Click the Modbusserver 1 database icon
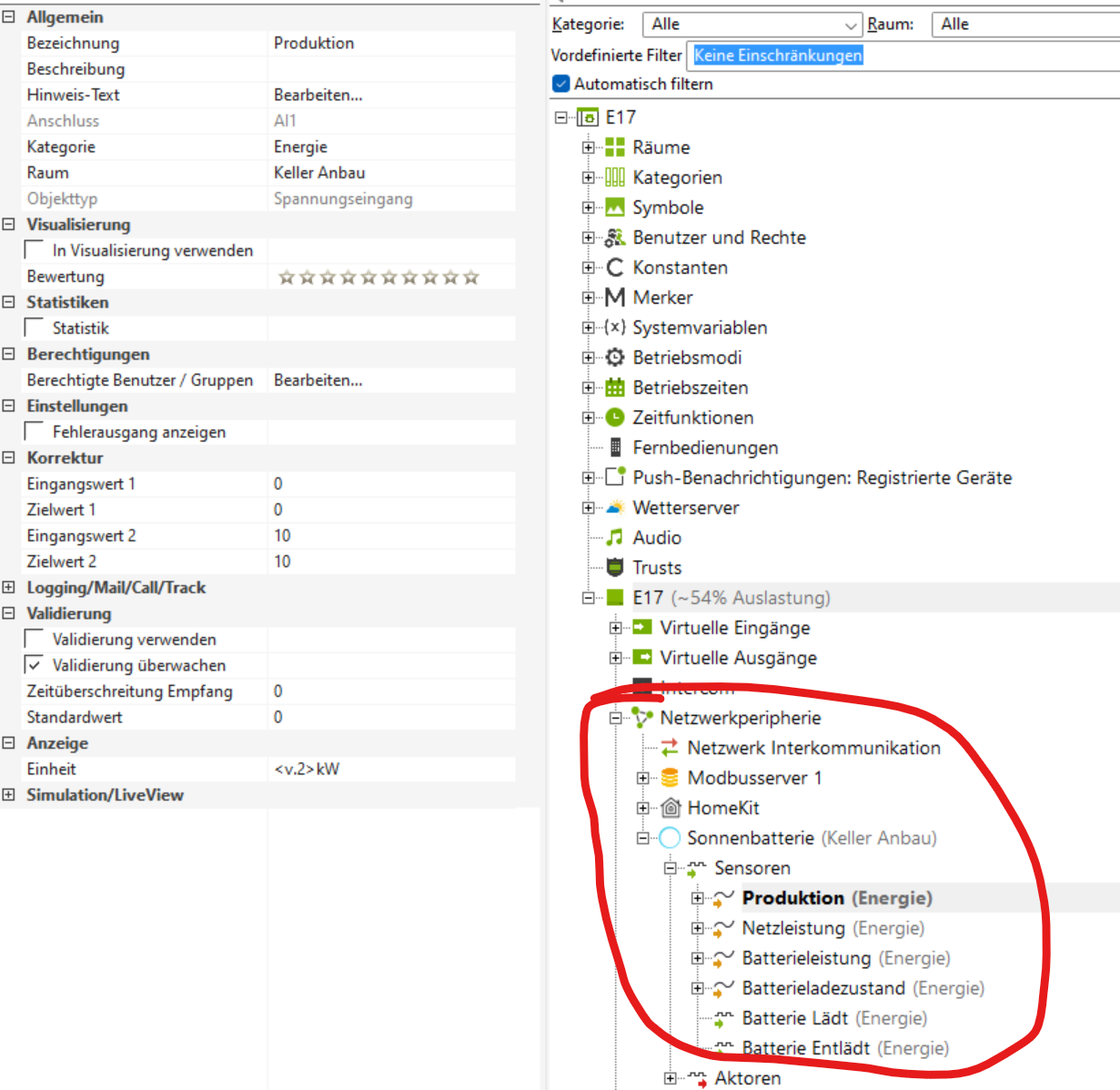Screen dimensions: 1120x1090 [670, 778]
